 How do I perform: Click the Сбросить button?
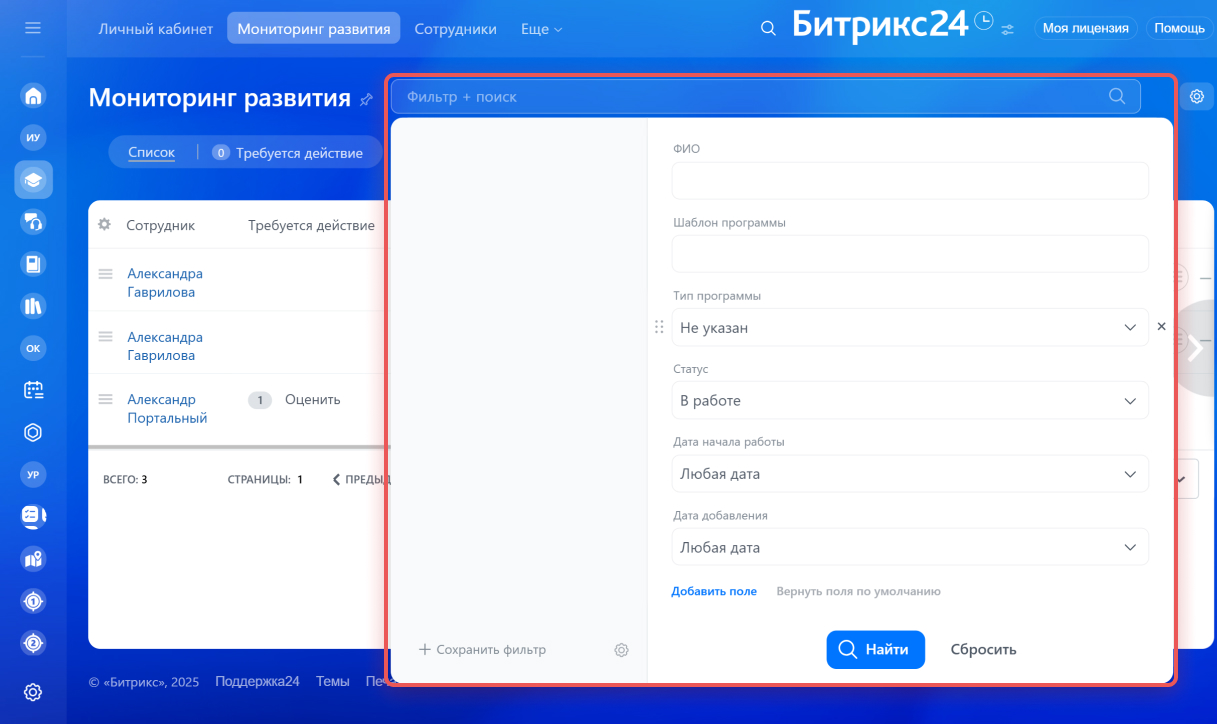[x=983, y=649]
